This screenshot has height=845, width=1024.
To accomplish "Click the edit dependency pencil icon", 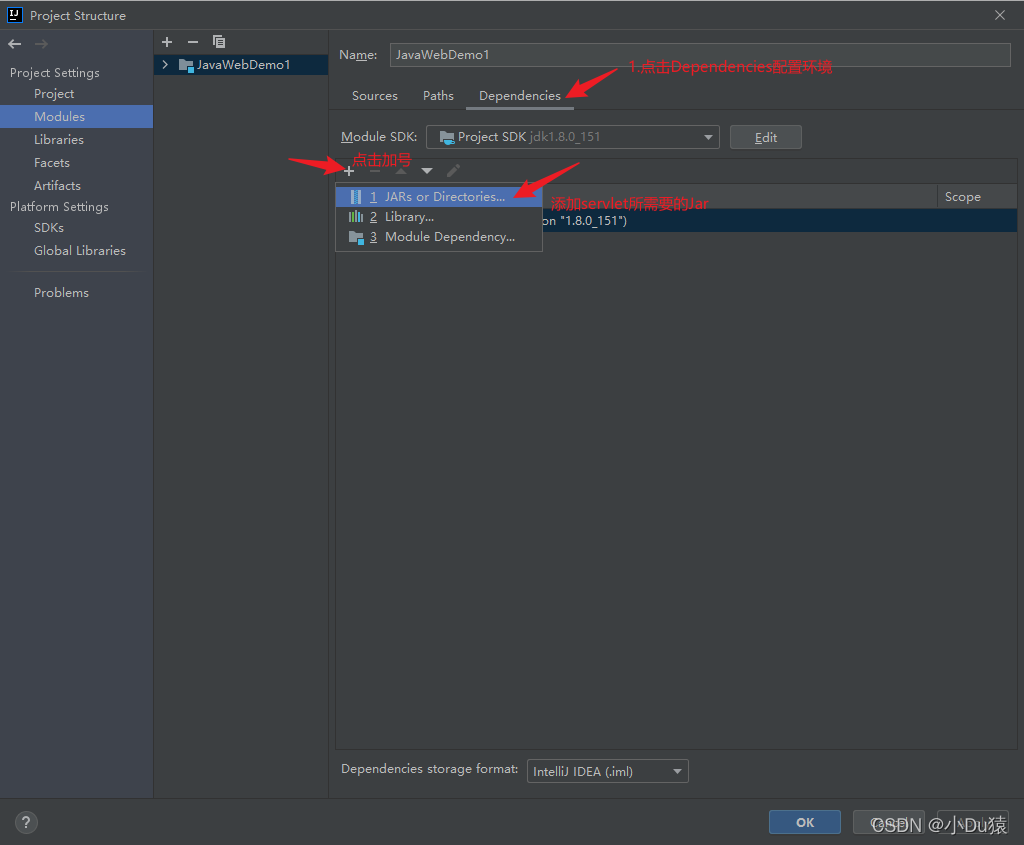I will click(453, 171).
